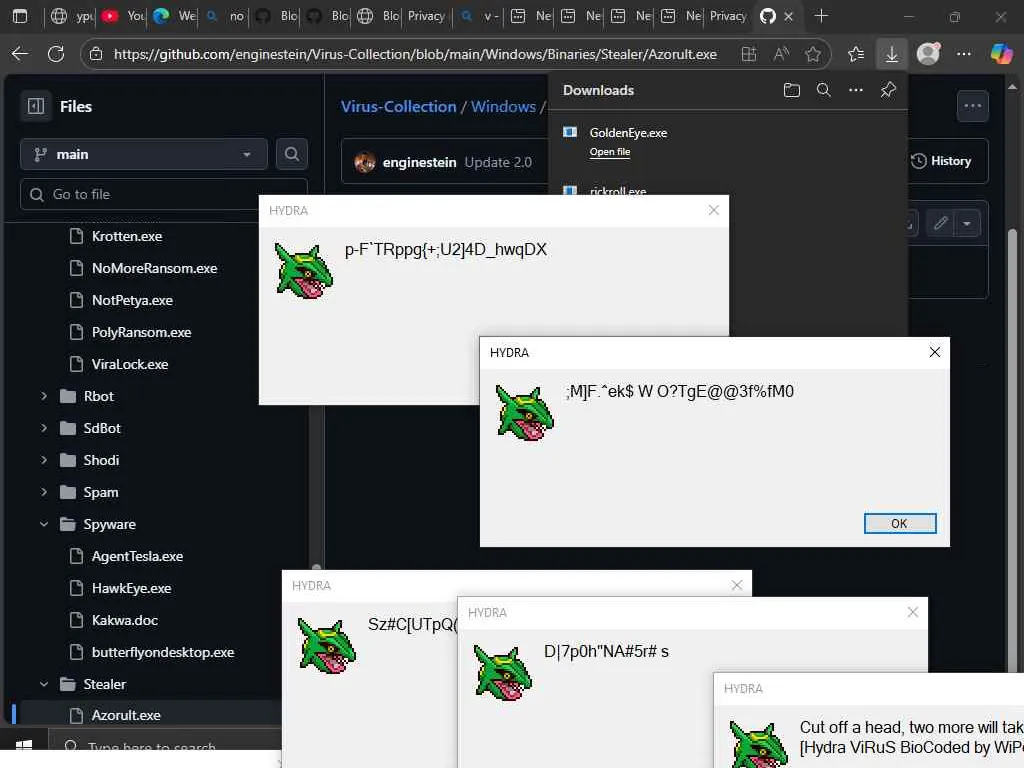This screenshot has height=768, width=1024.
Task: Select NoMoreRansom.exe in the file tree
Action: pyautogui.click(x=154, y=268)
